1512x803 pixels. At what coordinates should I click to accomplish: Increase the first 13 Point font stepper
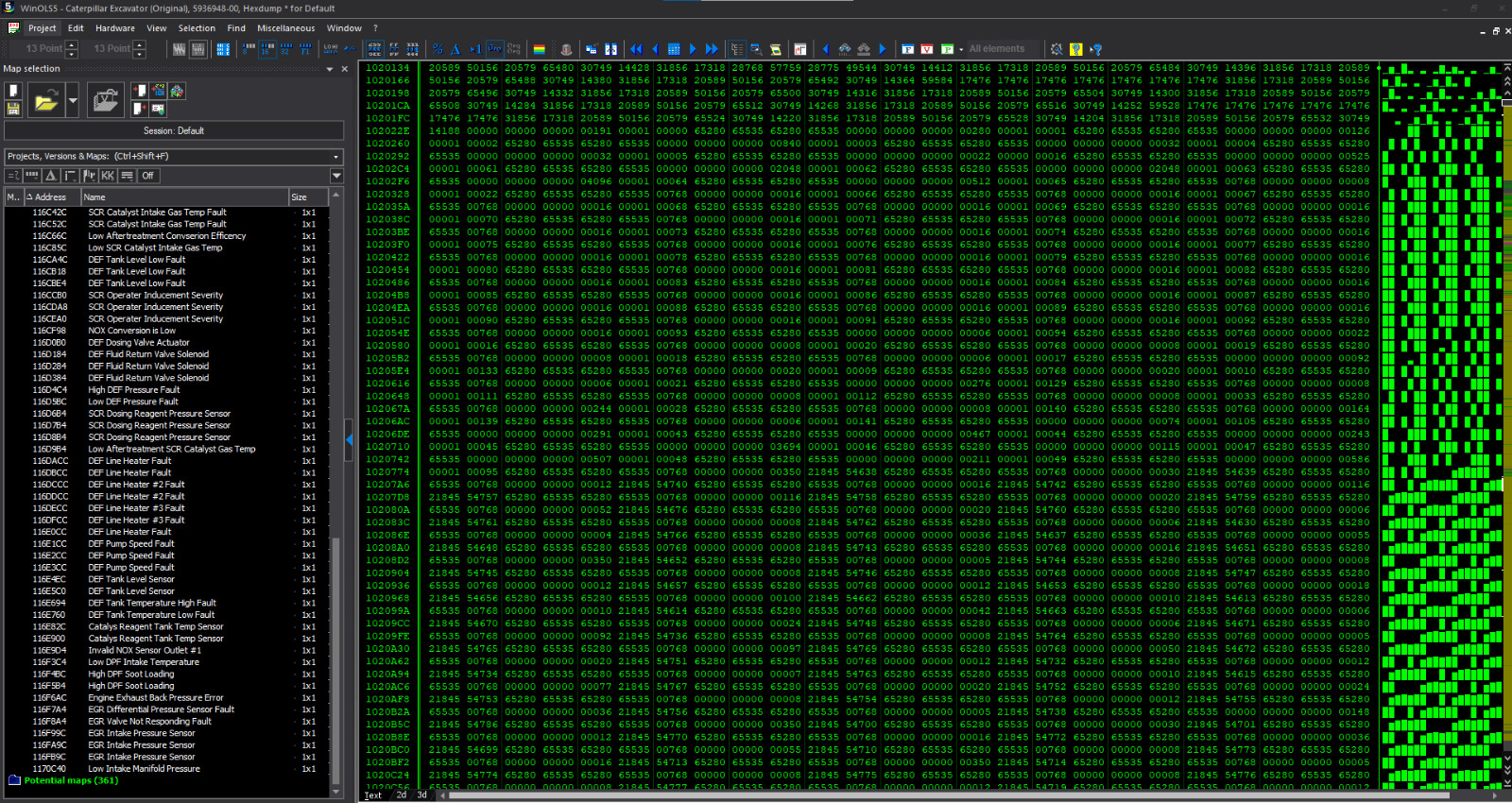pos(72,44)
